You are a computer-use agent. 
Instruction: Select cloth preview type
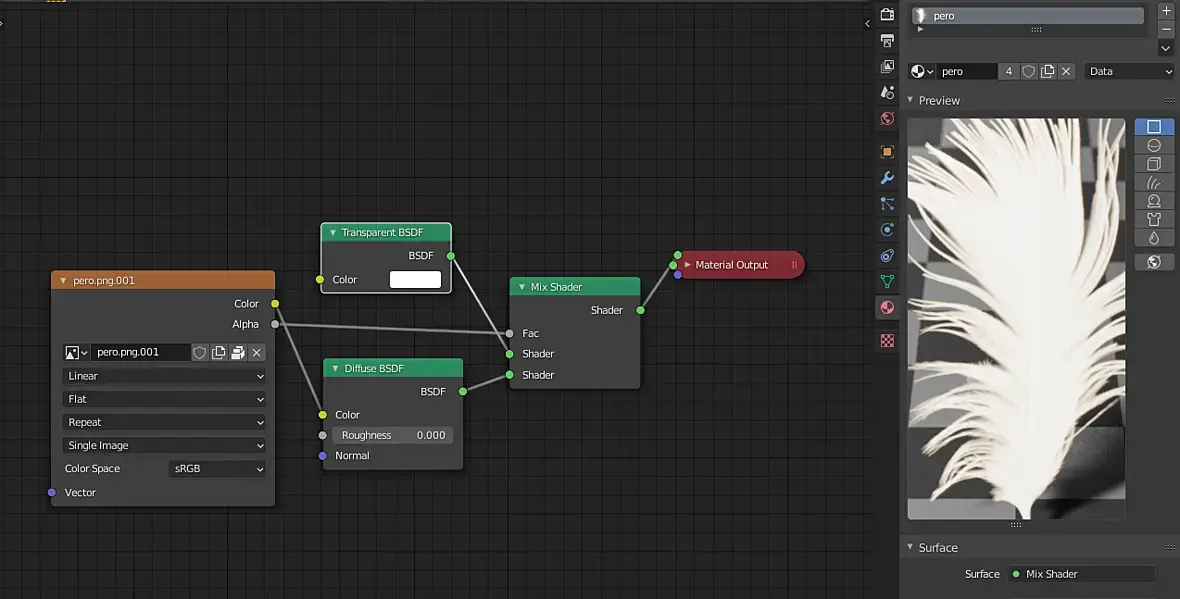click(1154, 219)
